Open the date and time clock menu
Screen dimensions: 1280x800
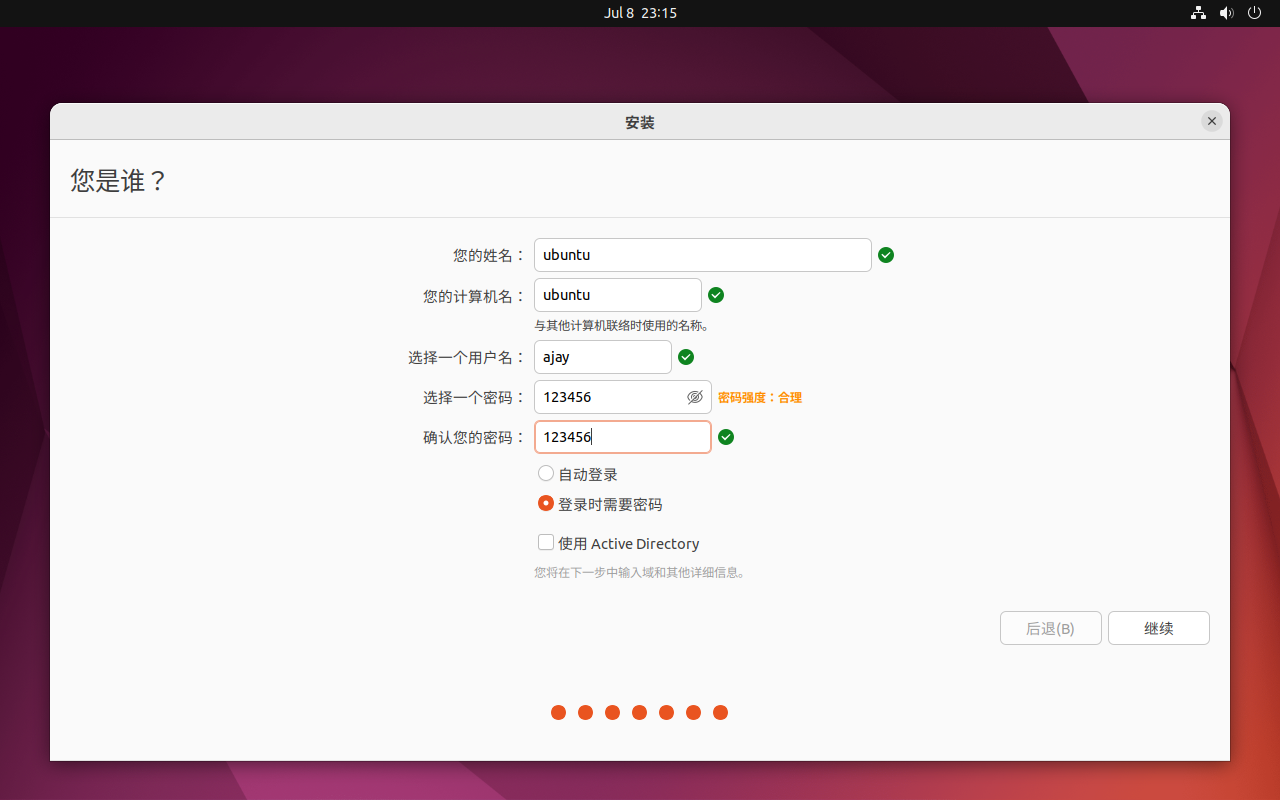(640, 13)
